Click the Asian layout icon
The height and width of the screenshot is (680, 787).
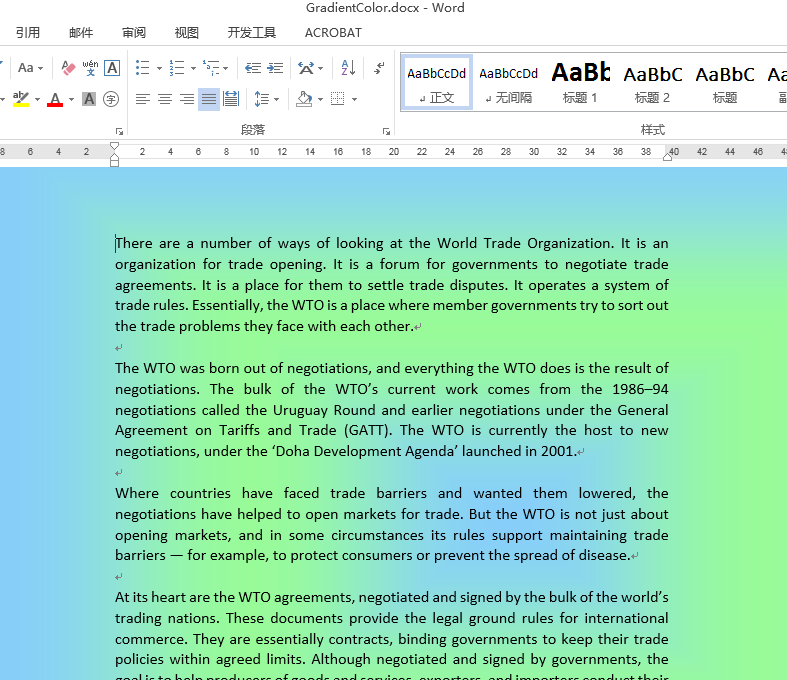[x=306, y=68]
